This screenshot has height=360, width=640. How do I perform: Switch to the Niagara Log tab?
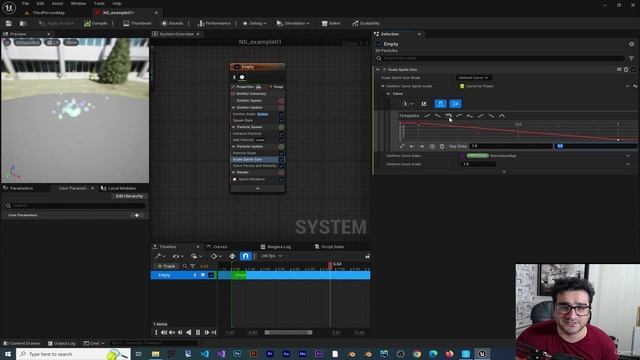coord(276,247)
